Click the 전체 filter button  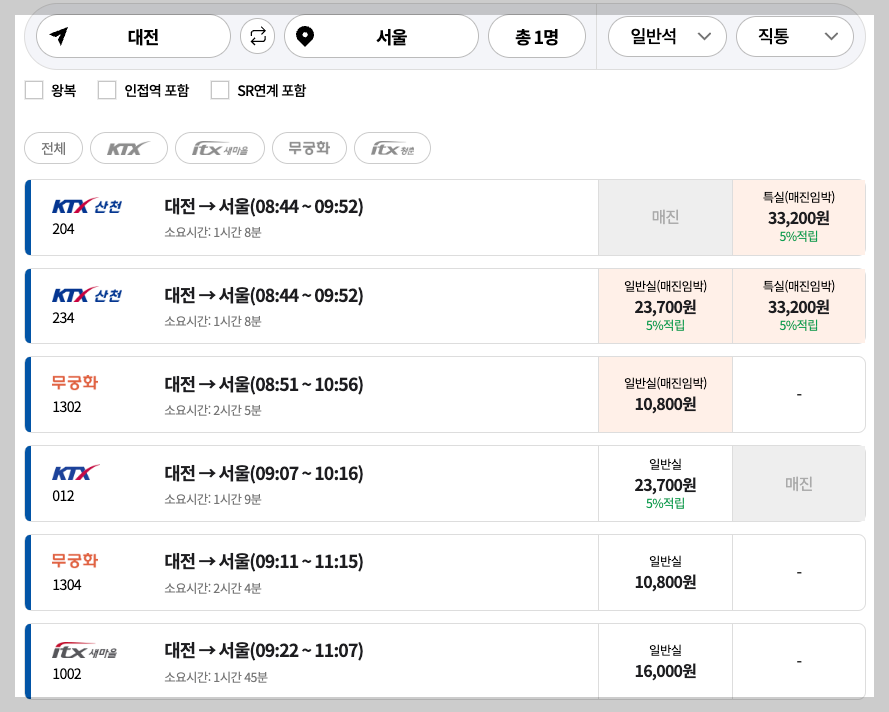pyautogui.click(x=53, y=147)
